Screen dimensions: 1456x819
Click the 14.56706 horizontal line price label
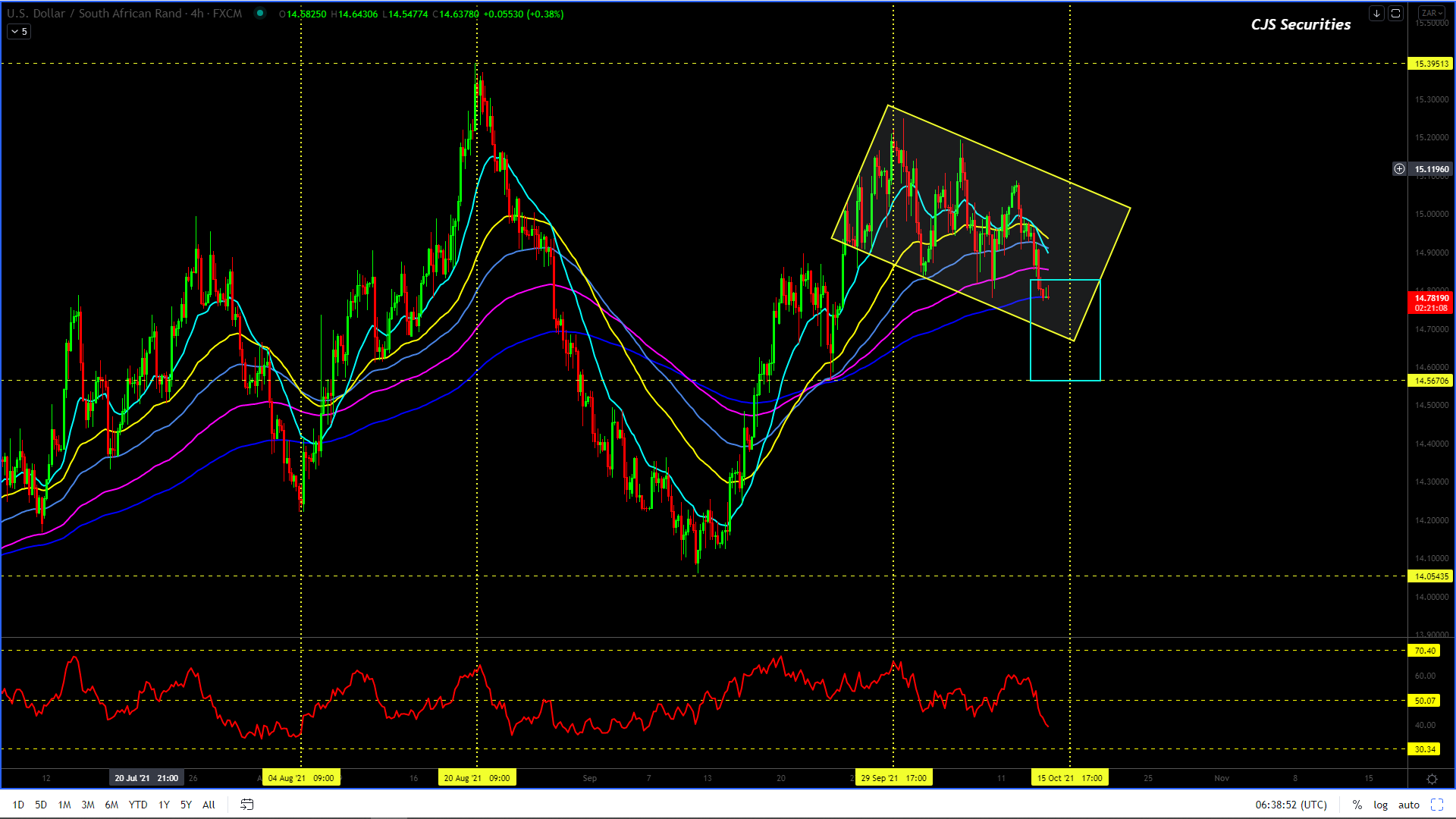point(1430,381)
